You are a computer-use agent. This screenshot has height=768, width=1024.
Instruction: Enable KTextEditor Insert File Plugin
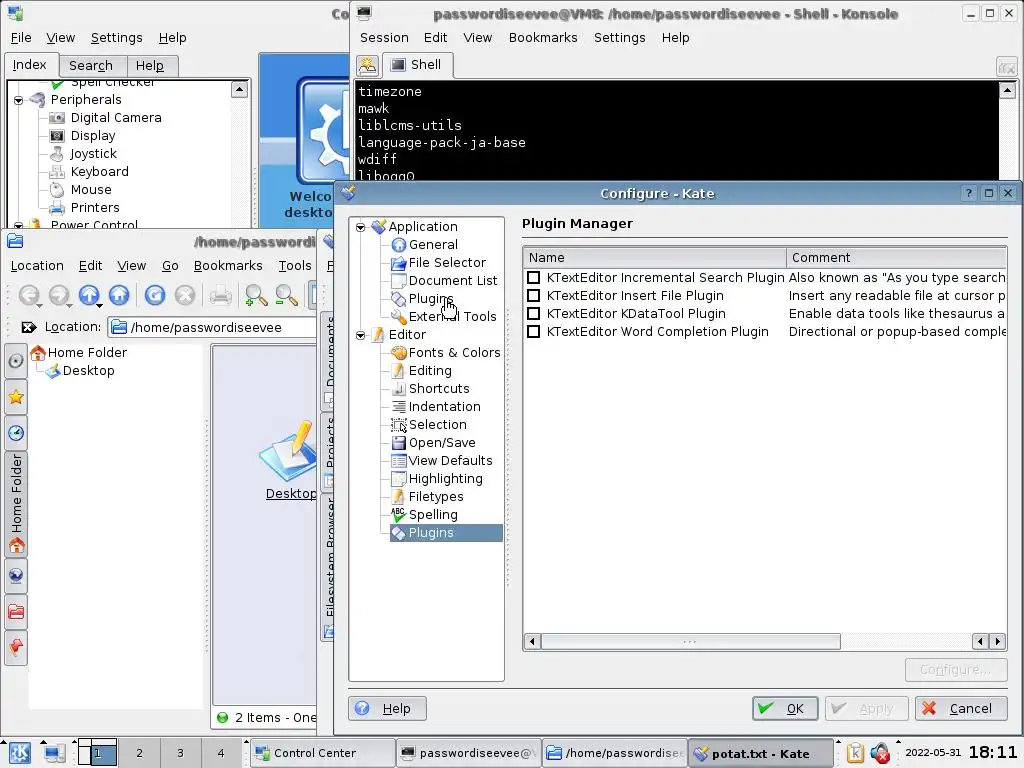coord(534,296)
